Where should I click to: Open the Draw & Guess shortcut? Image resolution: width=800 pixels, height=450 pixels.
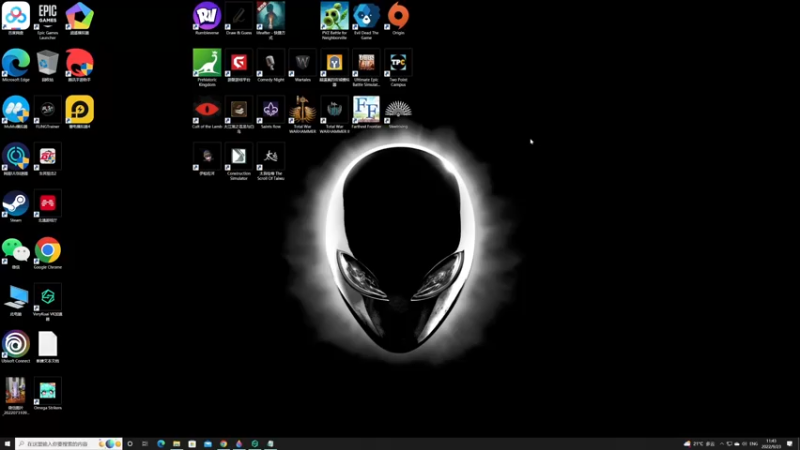(239, 17)
